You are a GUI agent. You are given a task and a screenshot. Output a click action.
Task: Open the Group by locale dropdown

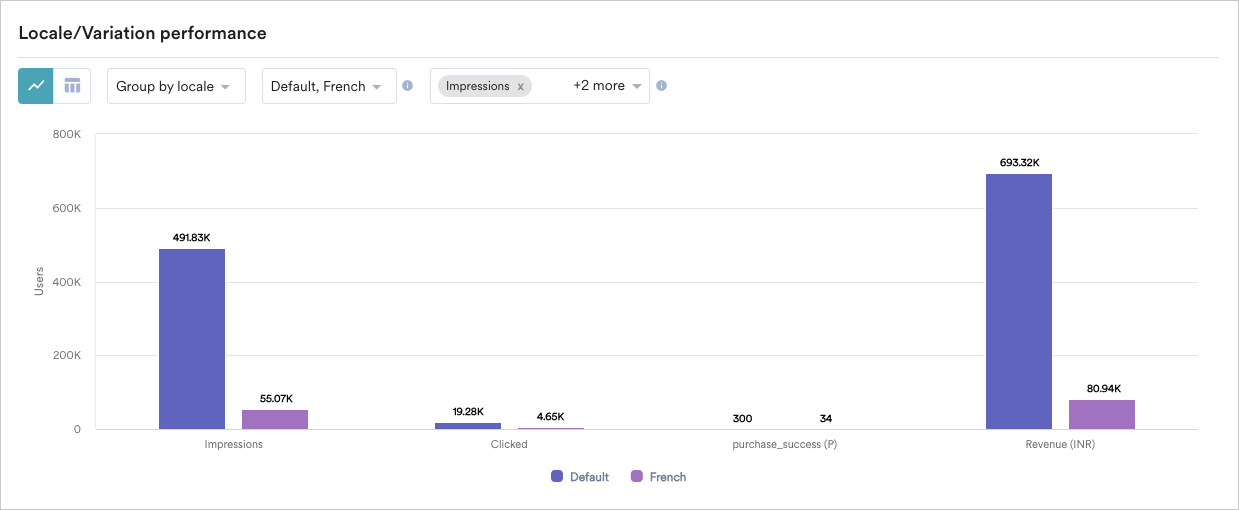click(176, 86)
